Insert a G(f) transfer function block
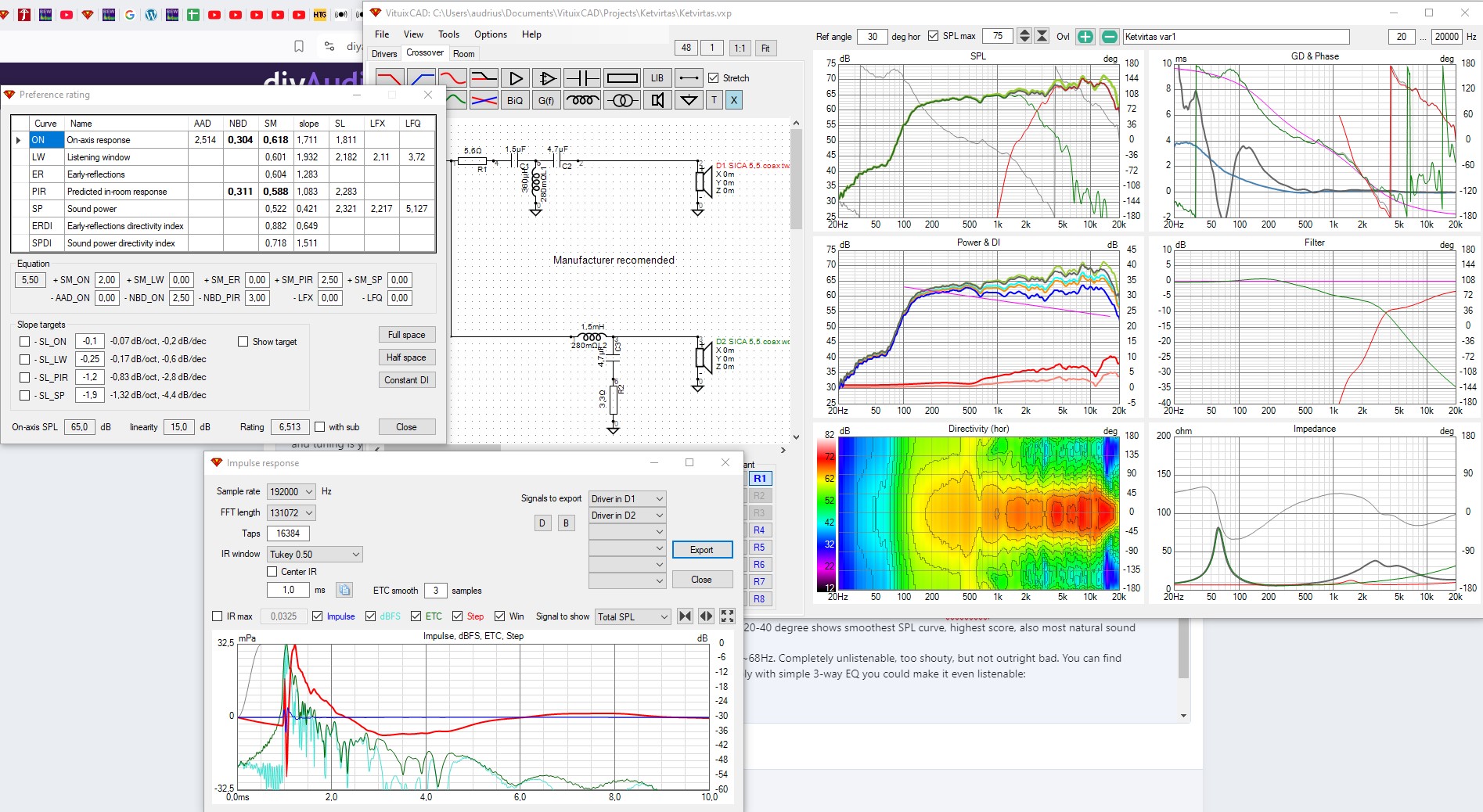This screenshot has width=1483, height=812. click(546, 100)
